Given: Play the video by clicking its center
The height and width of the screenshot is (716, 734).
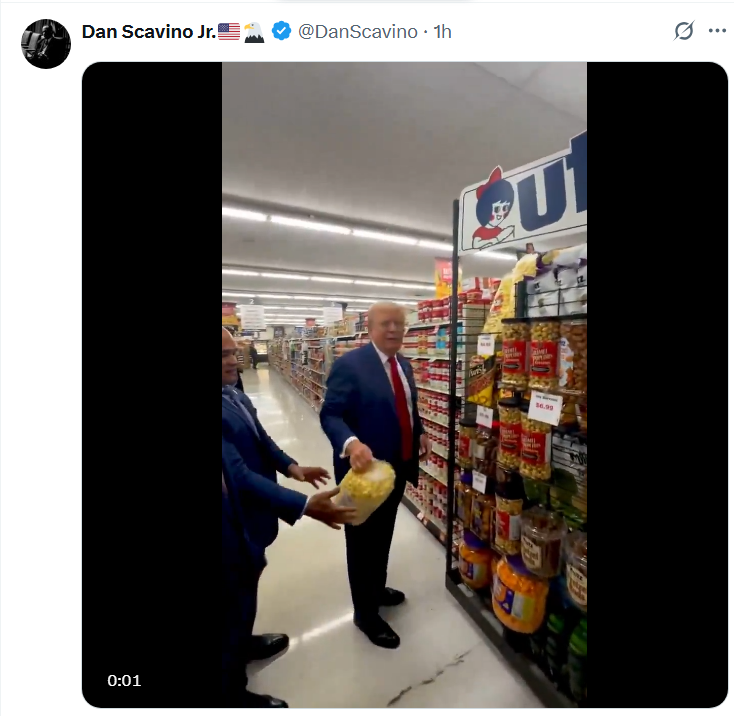Looking at the screenshot, I should [x=404, y=385].
